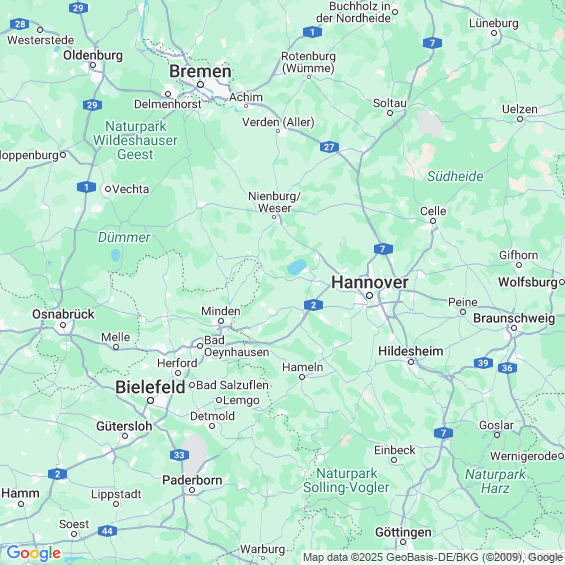Click the Map data copyright text

pos(433,557)
